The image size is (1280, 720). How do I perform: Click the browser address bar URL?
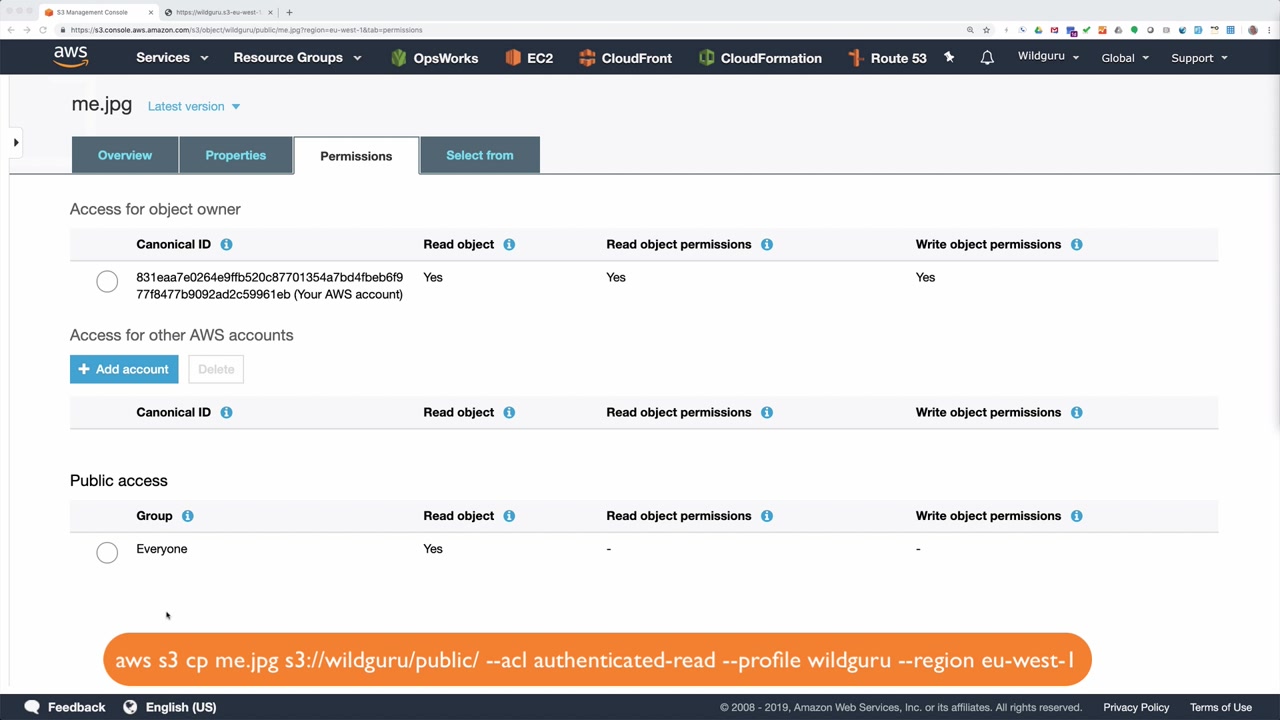(x=246, y=30)
